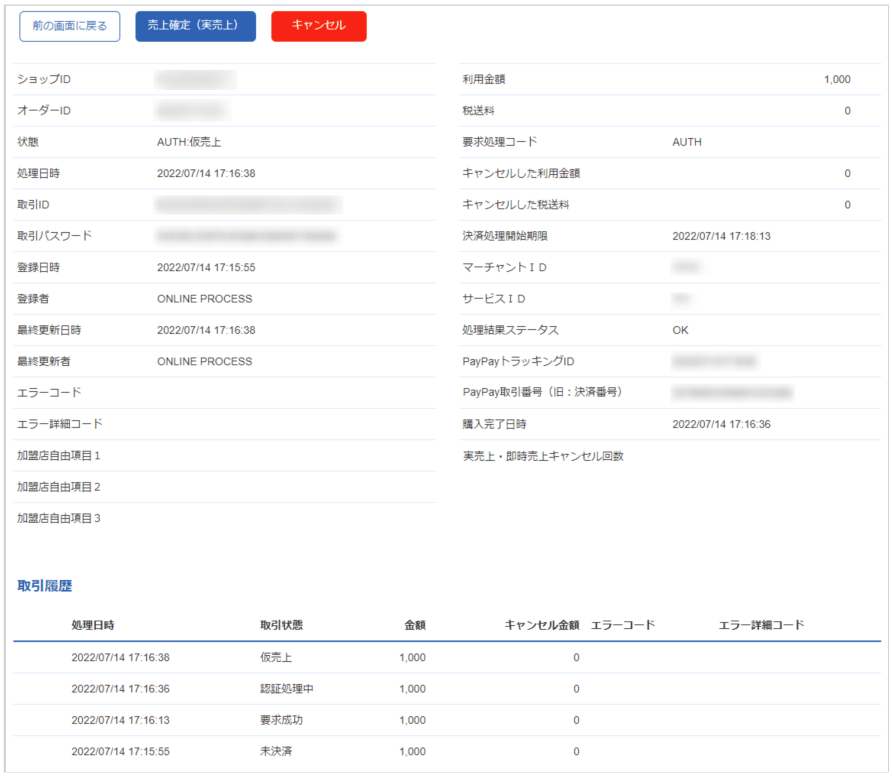892x776 pixels.
Task: Select the 利用金額 value 1,000
Action: [837, 80]
